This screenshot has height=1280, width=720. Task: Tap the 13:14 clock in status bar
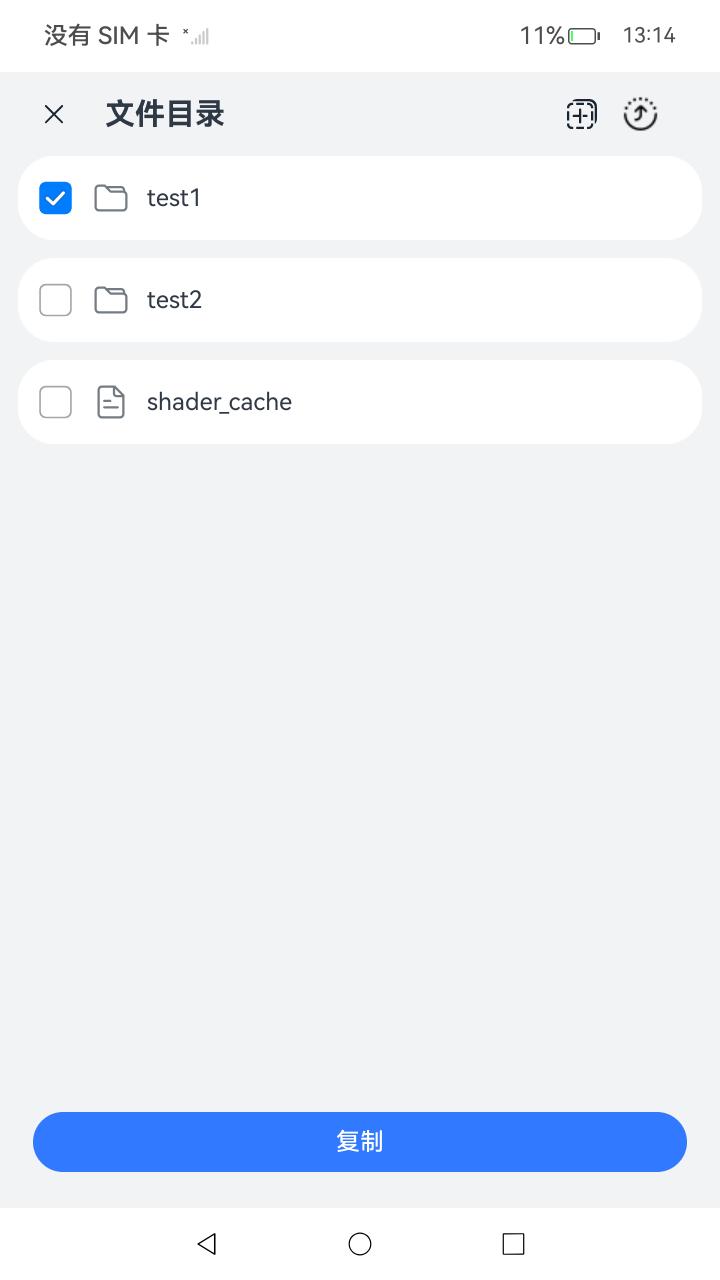pyautogui.click(x=649, y=36)
